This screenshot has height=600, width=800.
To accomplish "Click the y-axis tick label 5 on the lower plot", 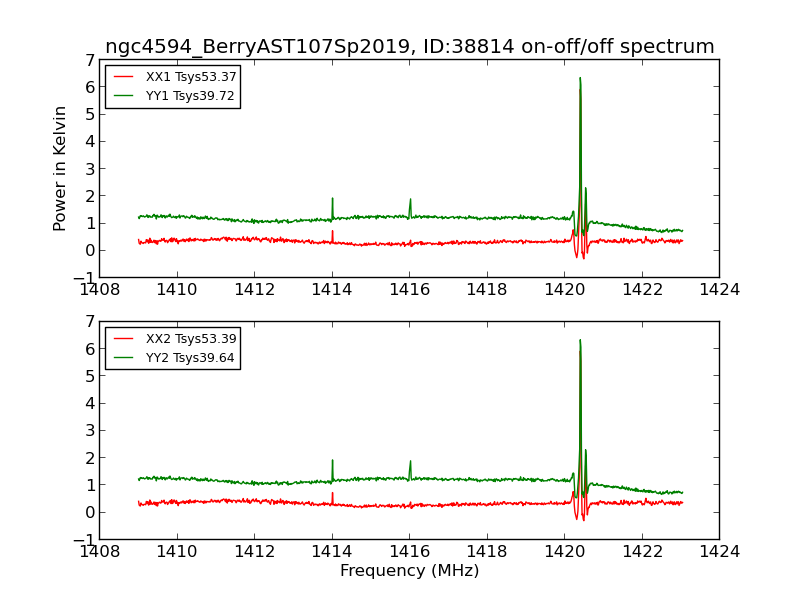I will 90,376.
